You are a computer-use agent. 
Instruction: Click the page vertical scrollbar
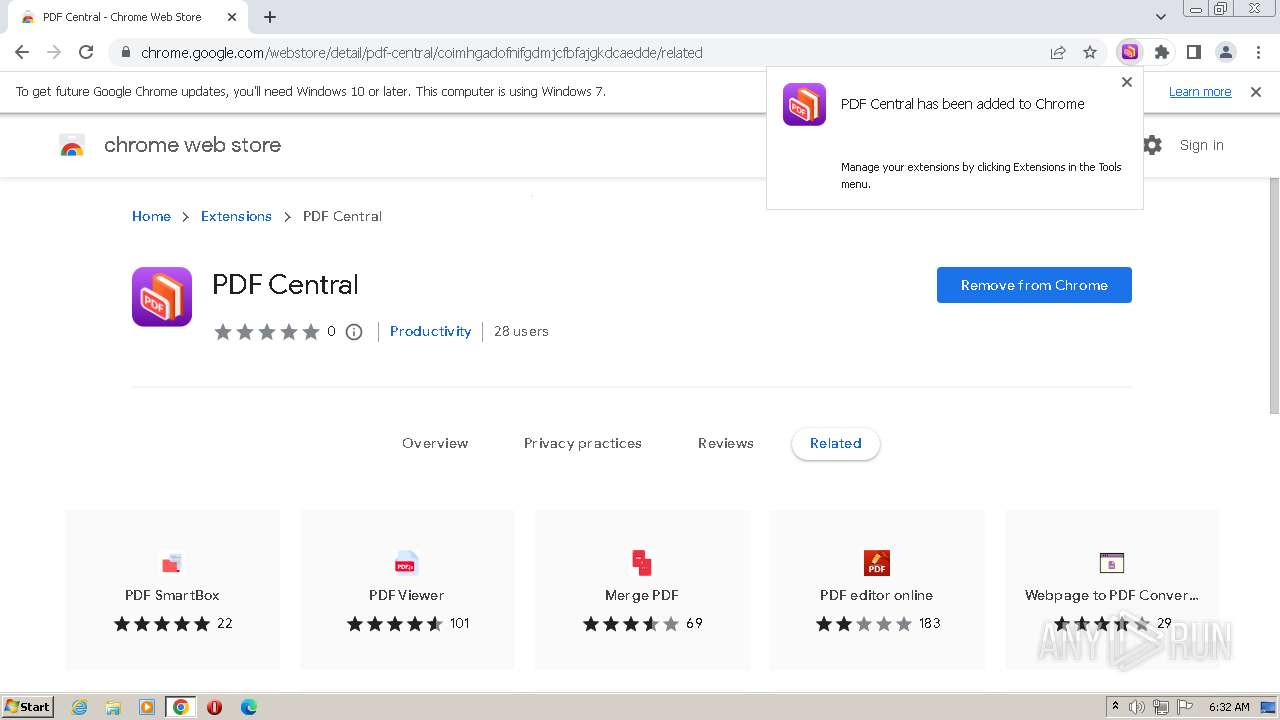[x=1274, y=295]
